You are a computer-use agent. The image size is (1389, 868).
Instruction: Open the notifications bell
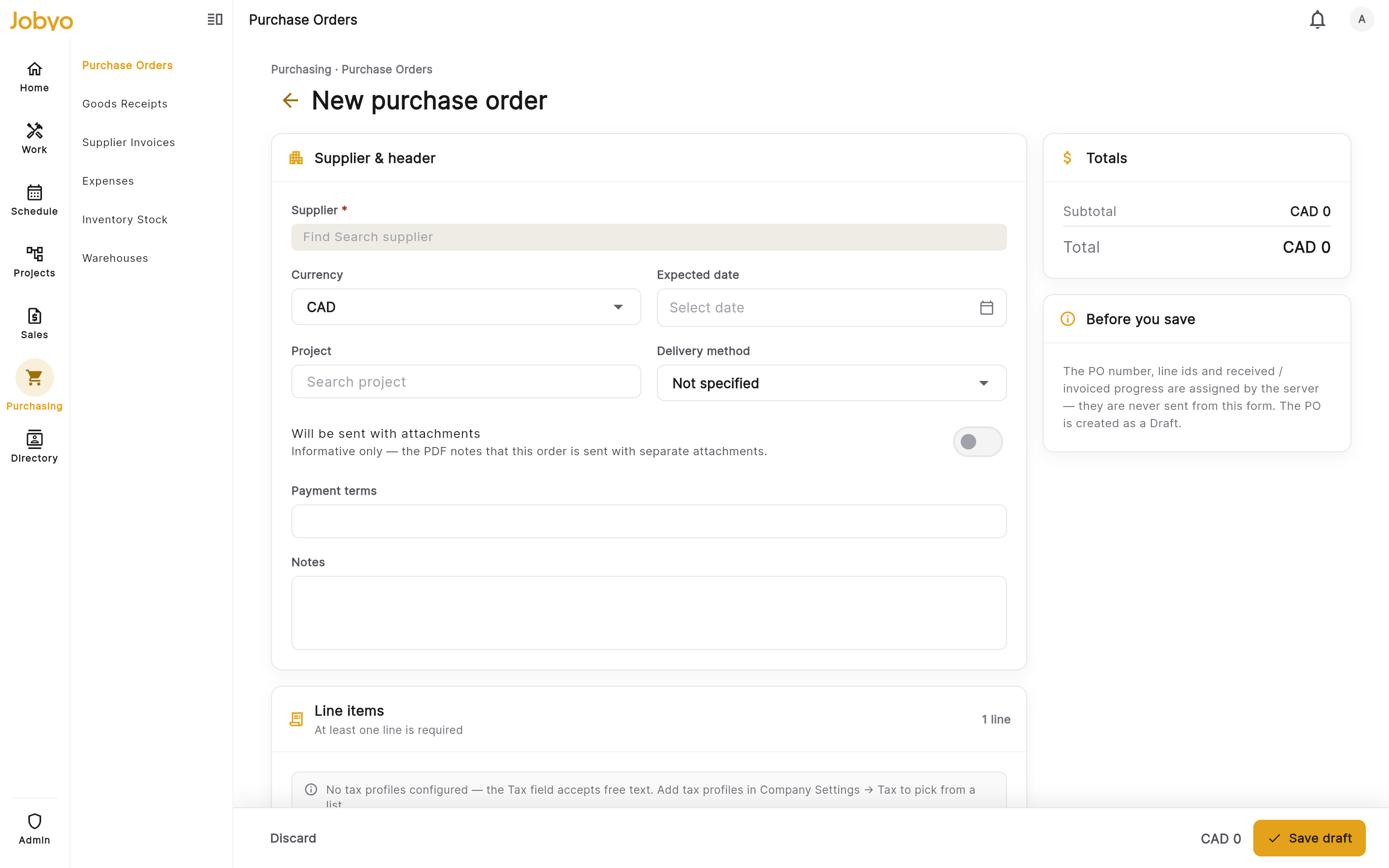coord(1317,19)
